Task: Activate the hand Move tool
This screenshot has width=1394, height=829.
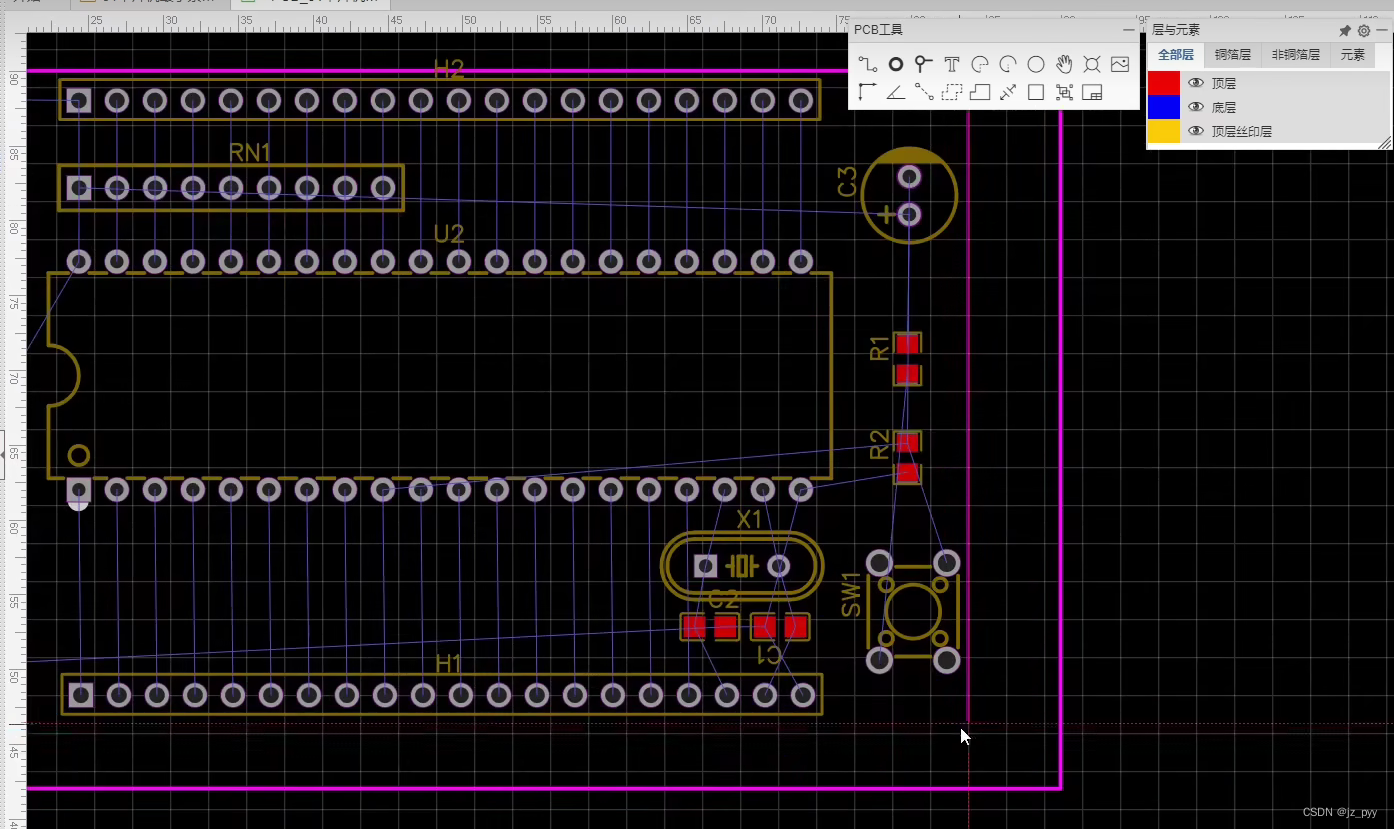Action: 1064,64
